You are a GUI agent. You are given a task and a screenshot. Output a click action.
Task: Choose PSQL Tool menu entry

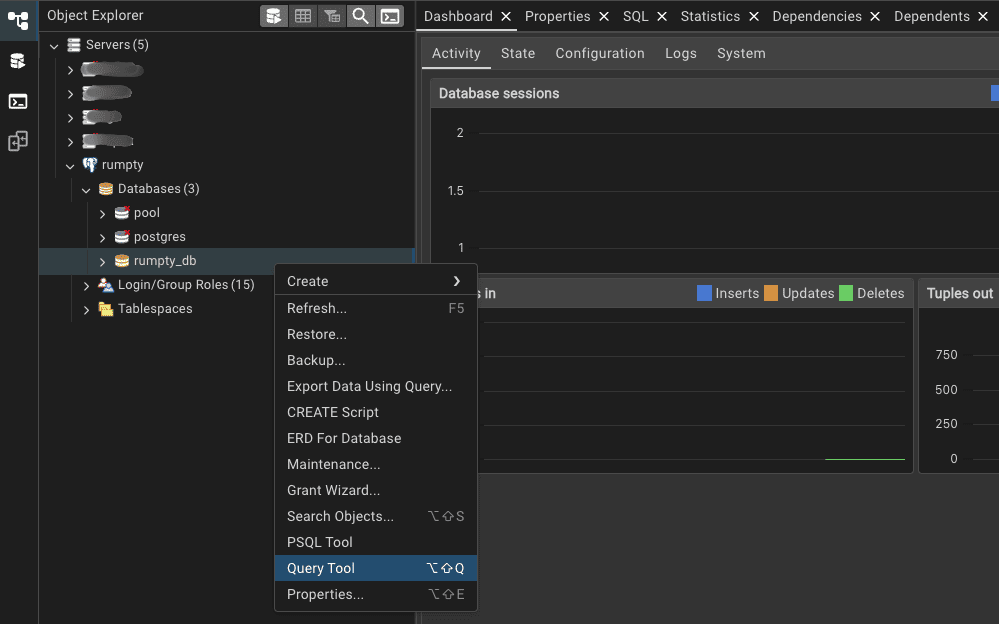pyautogui.click(x=375, y=542)
